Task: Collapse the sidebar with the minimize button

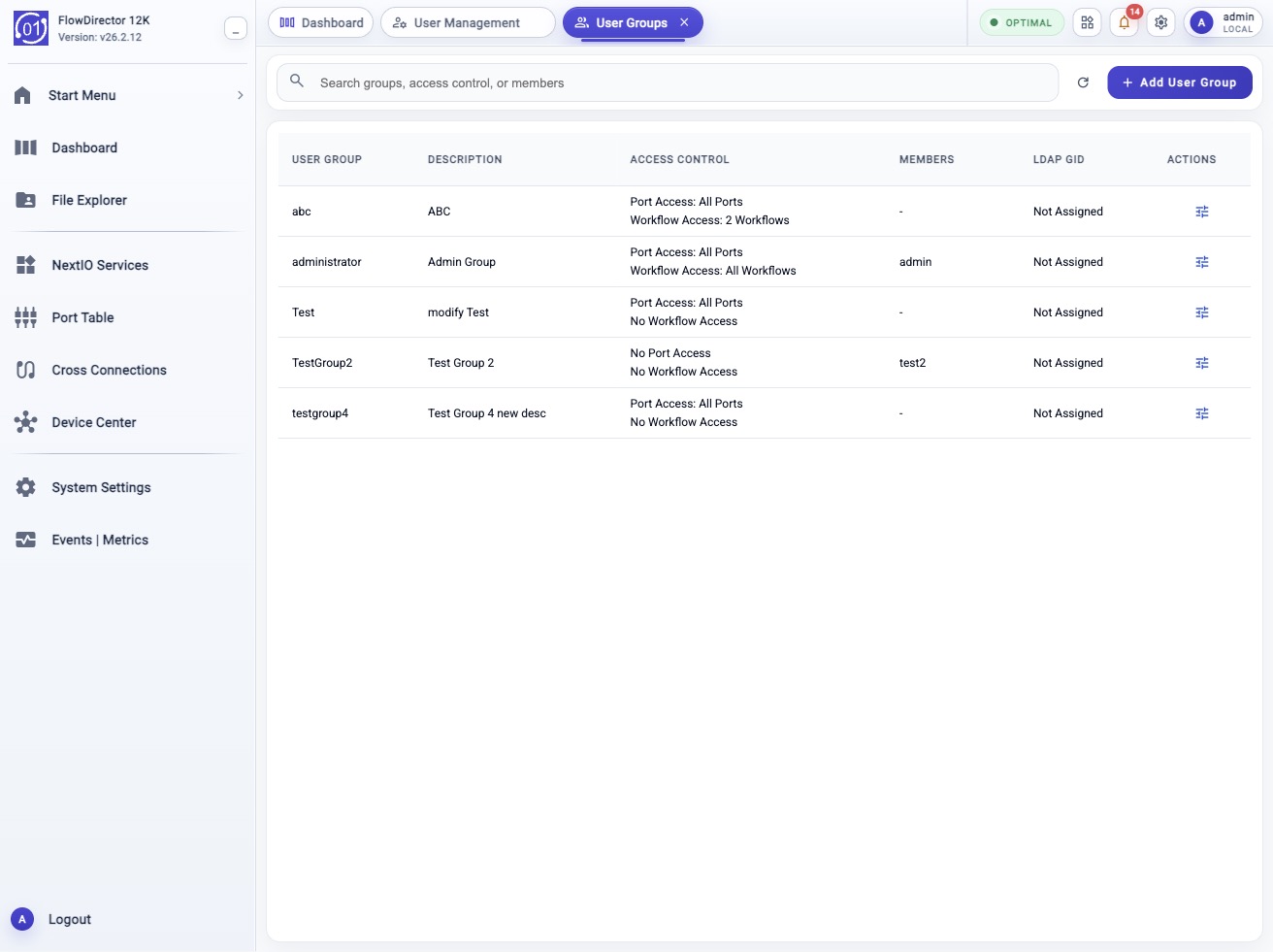Action: [235, 29]
